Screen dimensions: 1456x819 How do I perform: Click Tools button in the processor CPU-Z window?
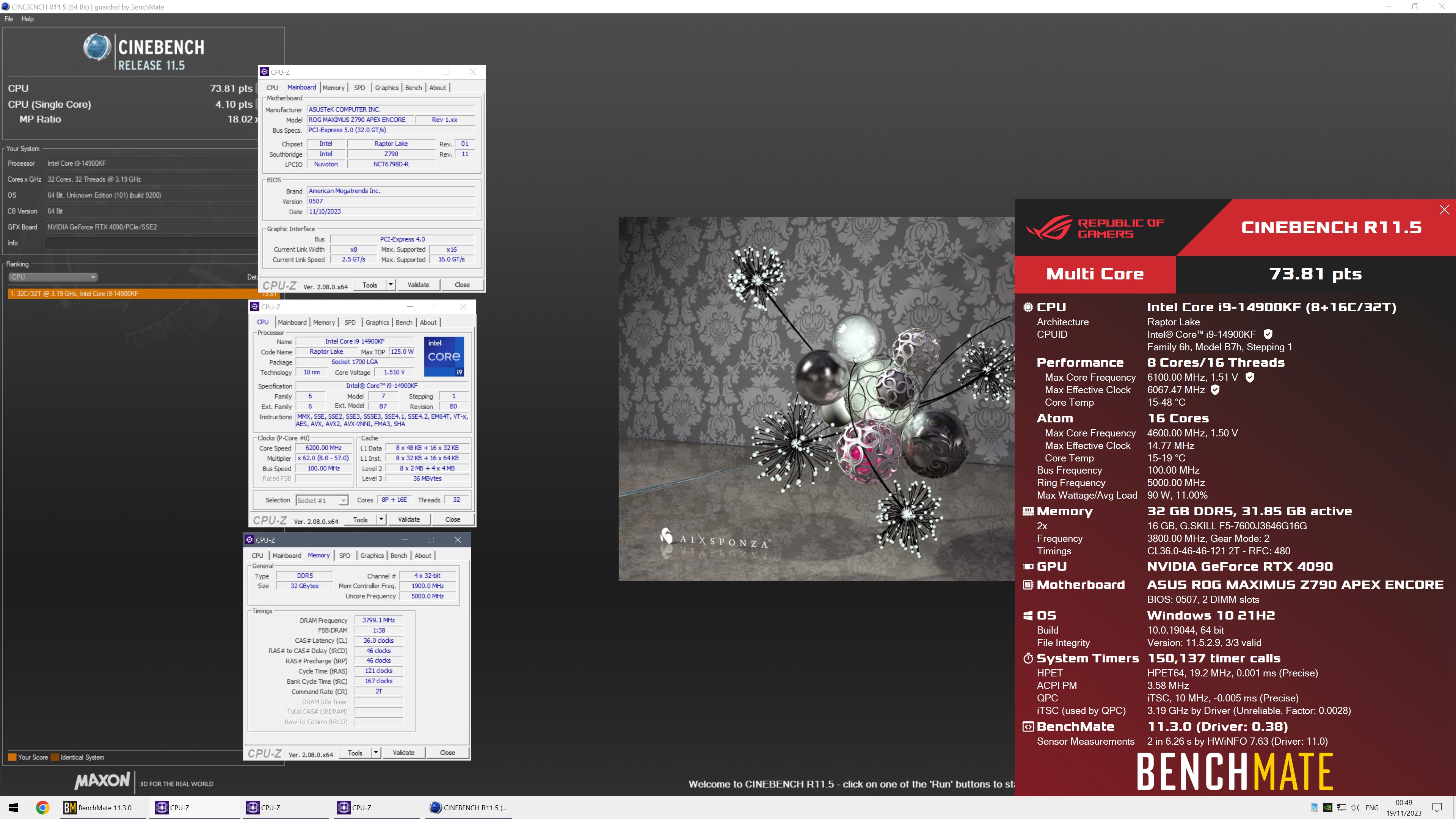360,519
